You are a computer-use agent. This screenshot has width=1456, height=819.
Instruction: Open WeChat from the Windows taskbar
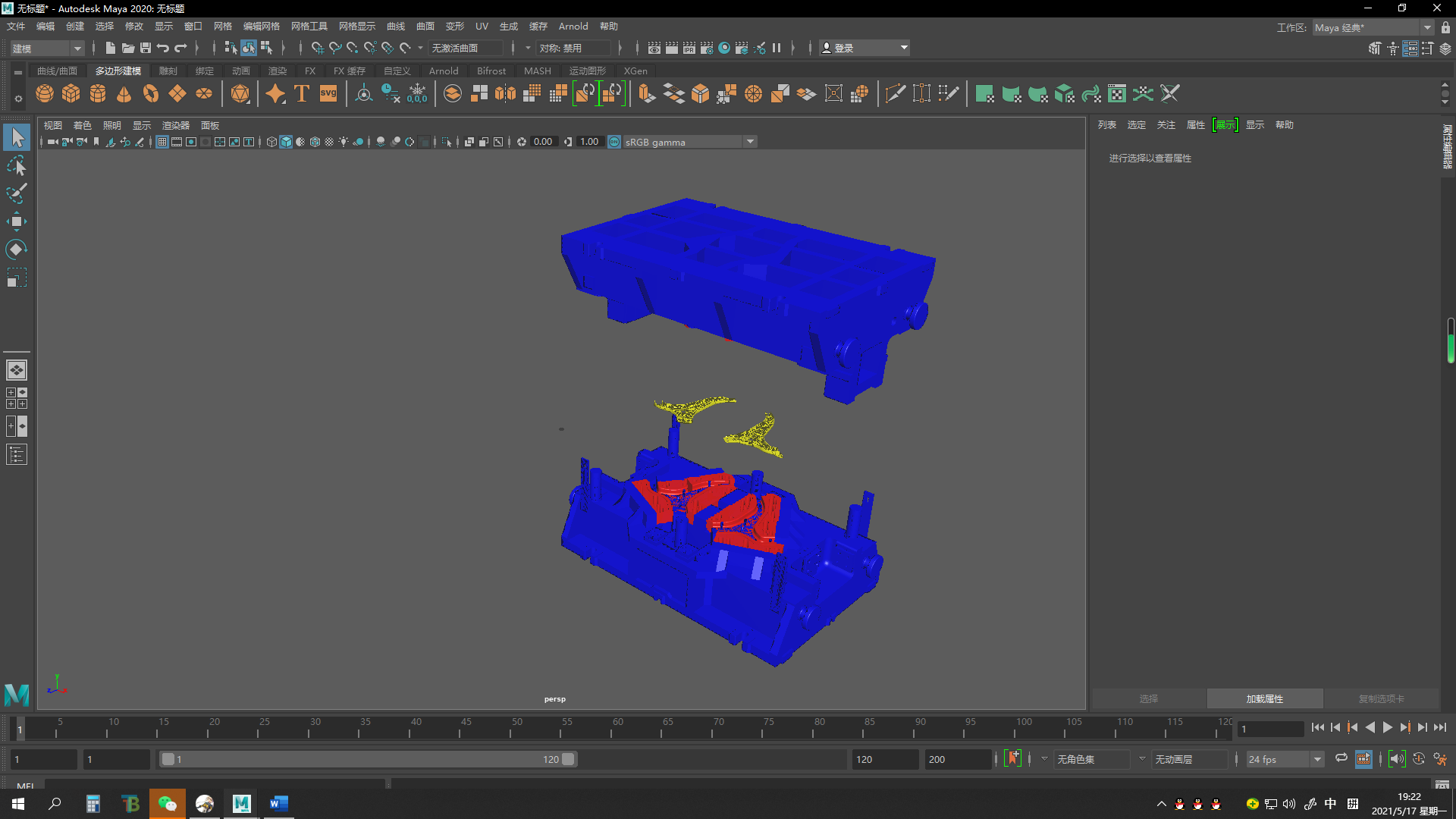coord(167,804)
